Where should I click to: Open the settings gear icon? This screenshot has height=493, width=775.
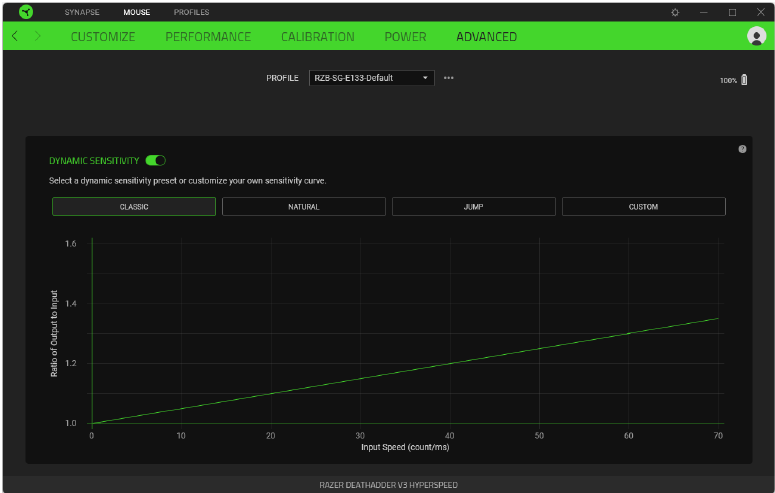tap(675, 12)
